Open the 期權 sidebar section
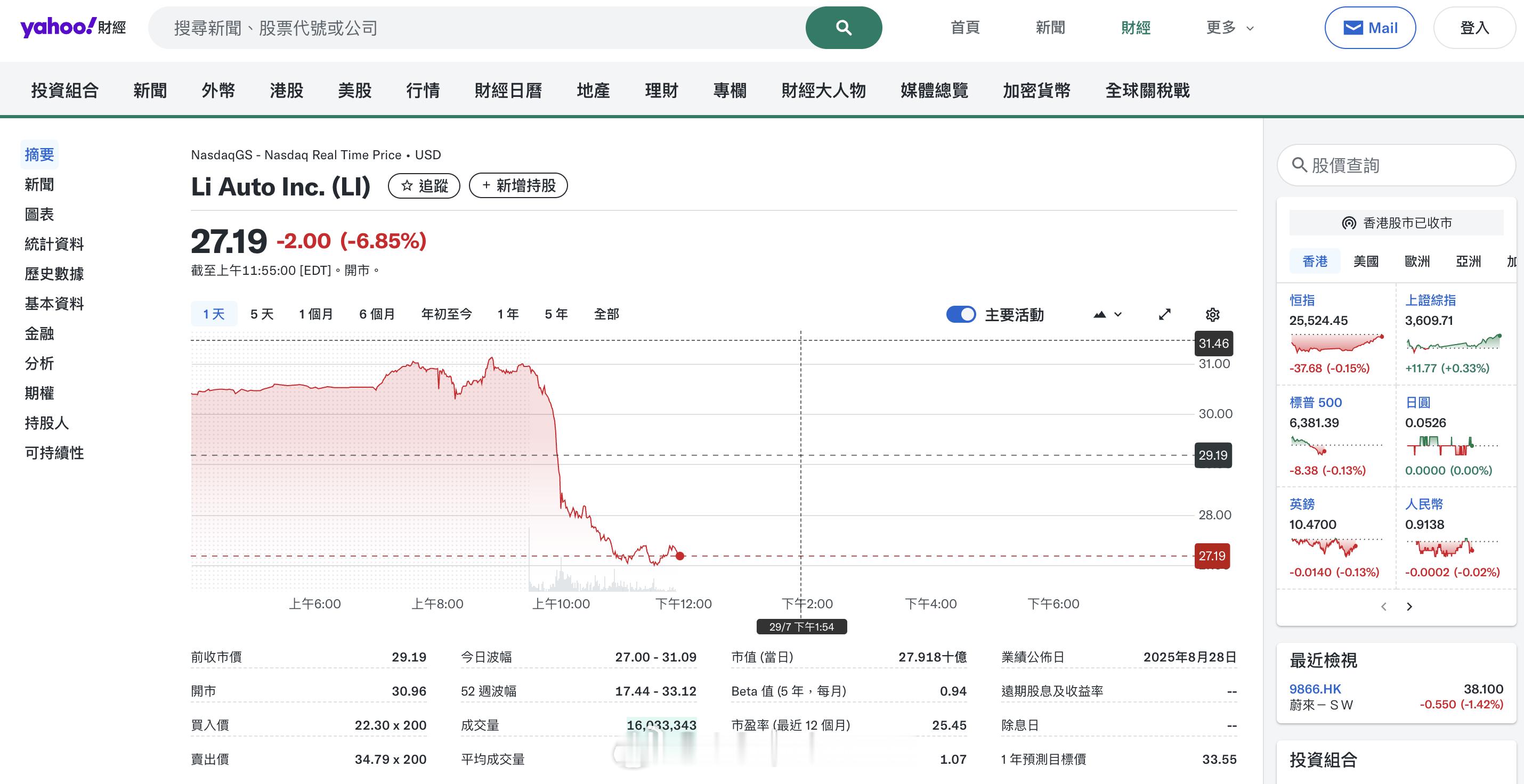The image size is (1524, 784). 39,393
